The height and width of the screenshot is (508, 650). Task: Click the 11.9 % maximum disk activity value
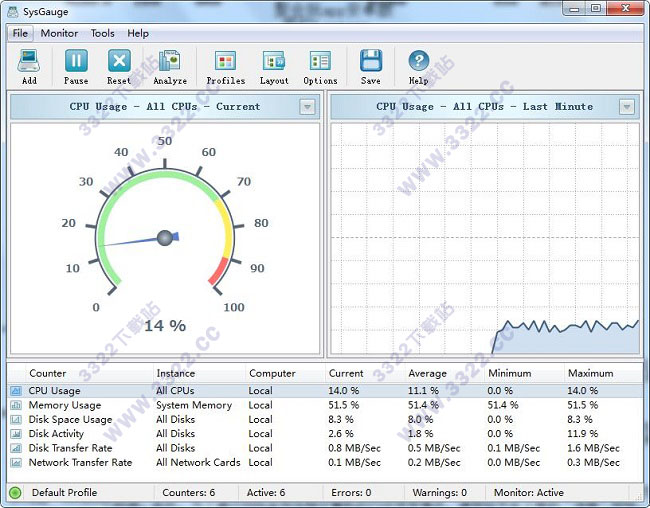[582, 434]
